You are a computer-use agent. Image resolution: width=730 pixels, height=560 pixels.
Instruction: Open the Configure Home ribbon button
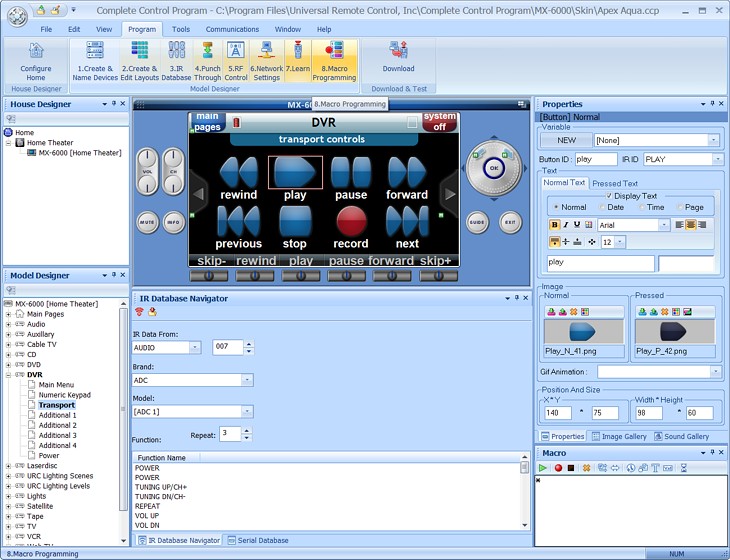(x=36, y=61)
